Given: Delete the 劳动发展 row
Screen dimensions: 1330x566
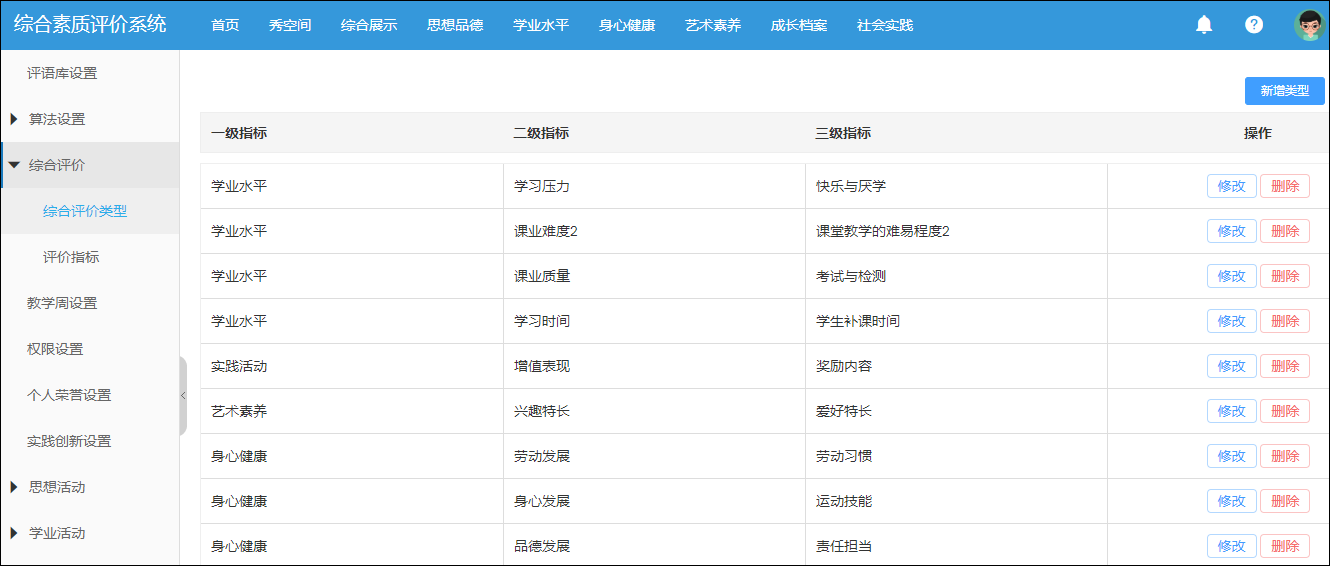Looking at the screenshot, I should click(x=1284, y=456).
